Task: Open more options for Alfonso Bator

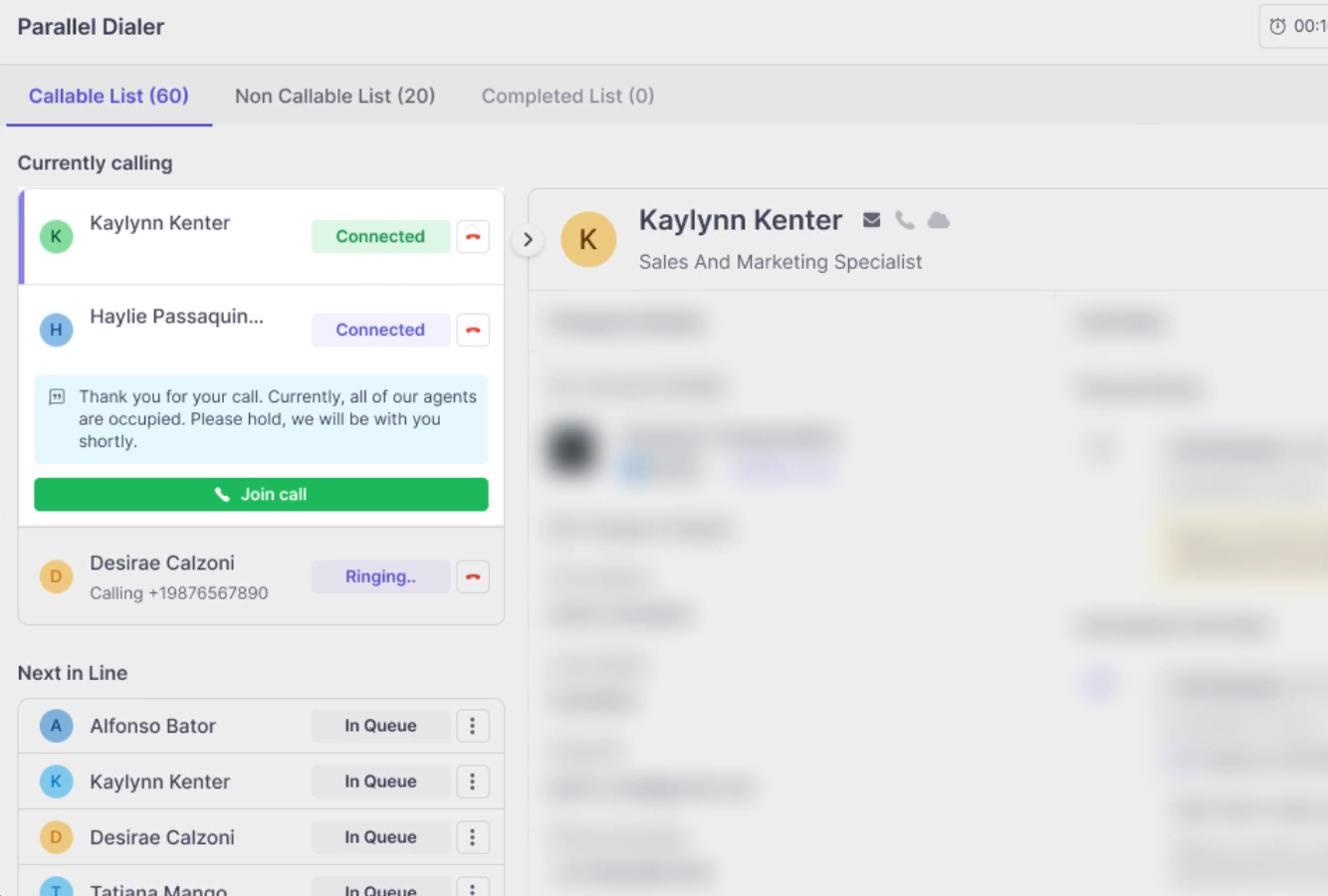Action: pyautogui.click(x=473, y=726)
